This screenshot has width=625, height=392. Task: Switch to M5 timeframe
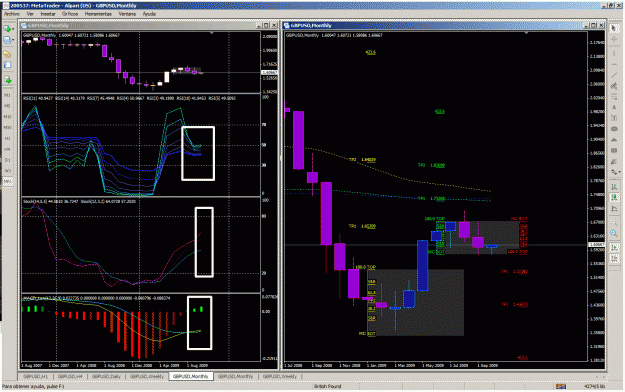(x=7, y=106)
